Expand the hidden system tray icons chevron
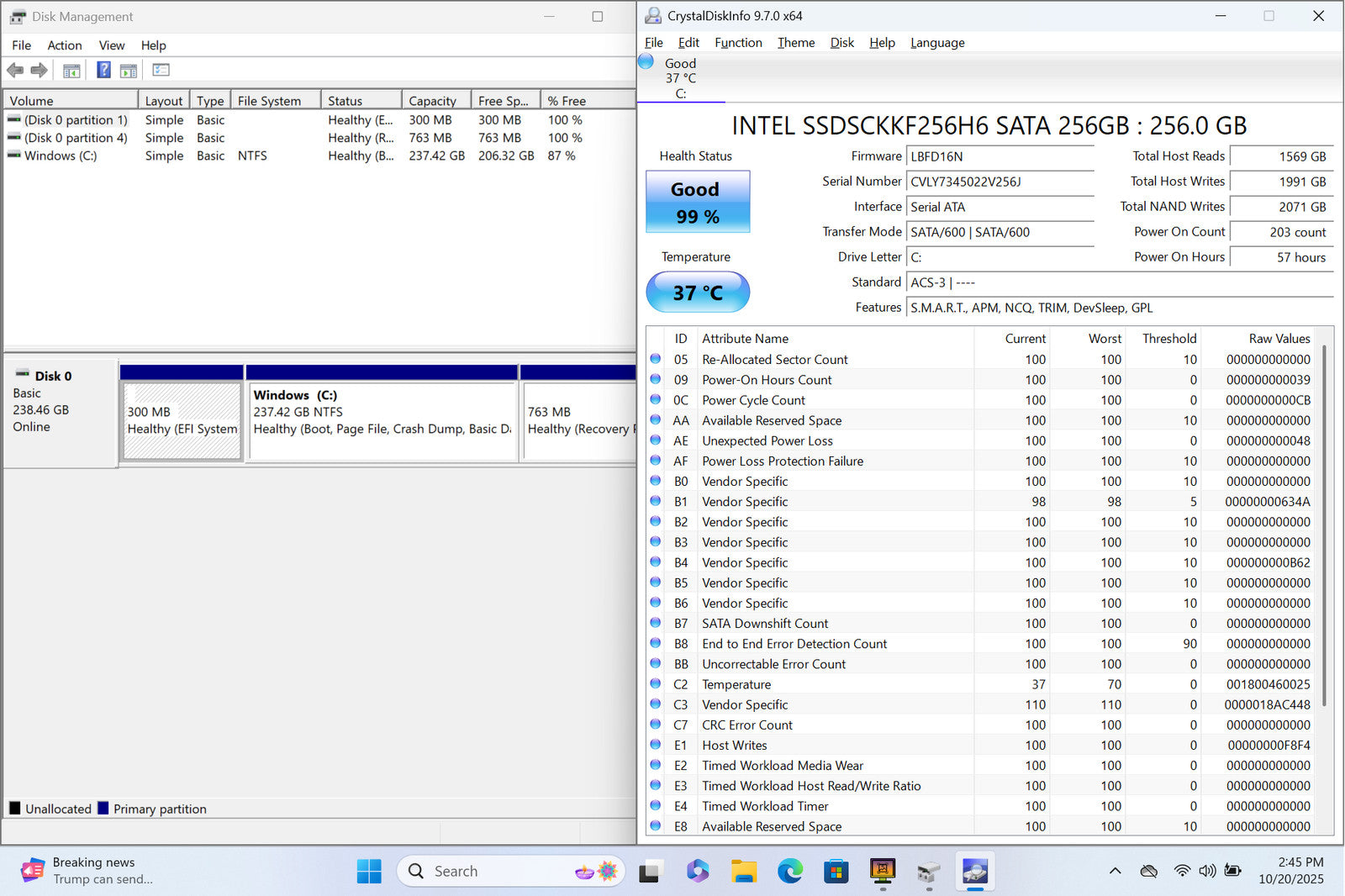The height and width of the screenshot is (896, 1345). pos(1115,871)
